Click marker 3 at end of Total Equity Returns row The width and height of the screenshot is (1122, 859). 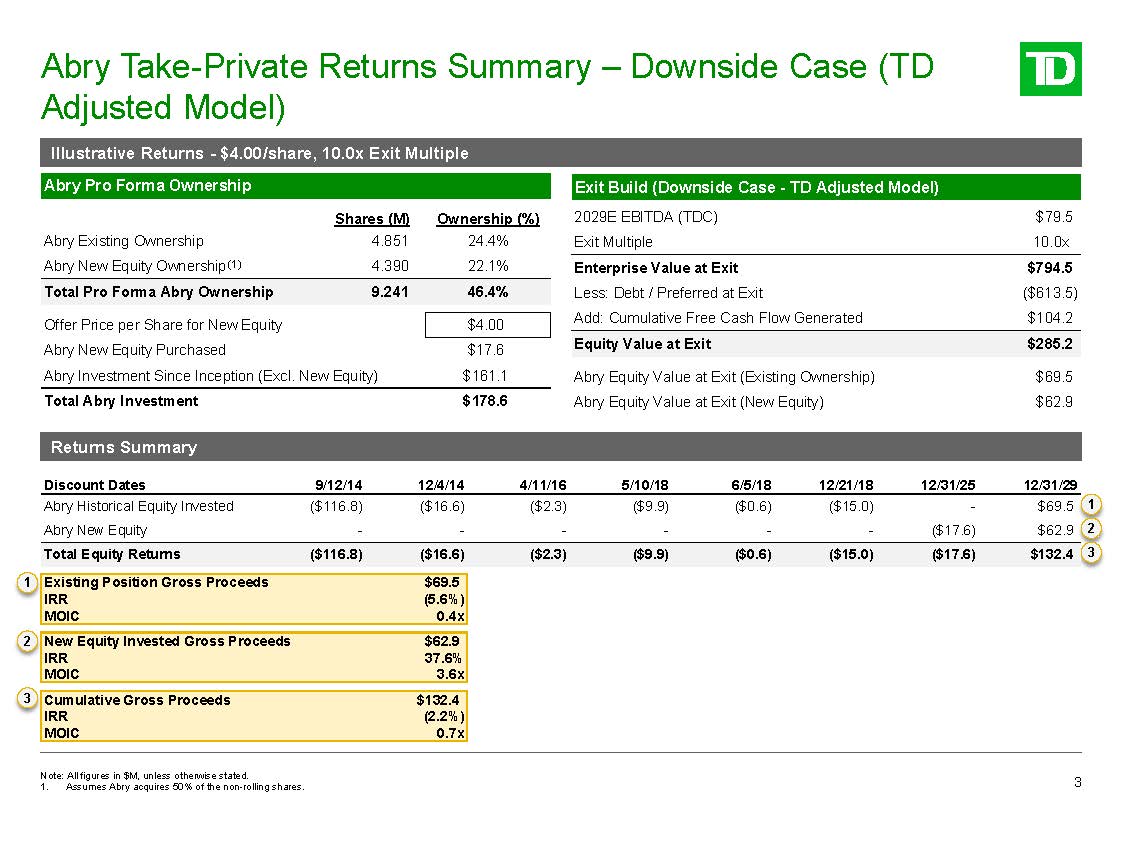click(x=1095, y=553)
